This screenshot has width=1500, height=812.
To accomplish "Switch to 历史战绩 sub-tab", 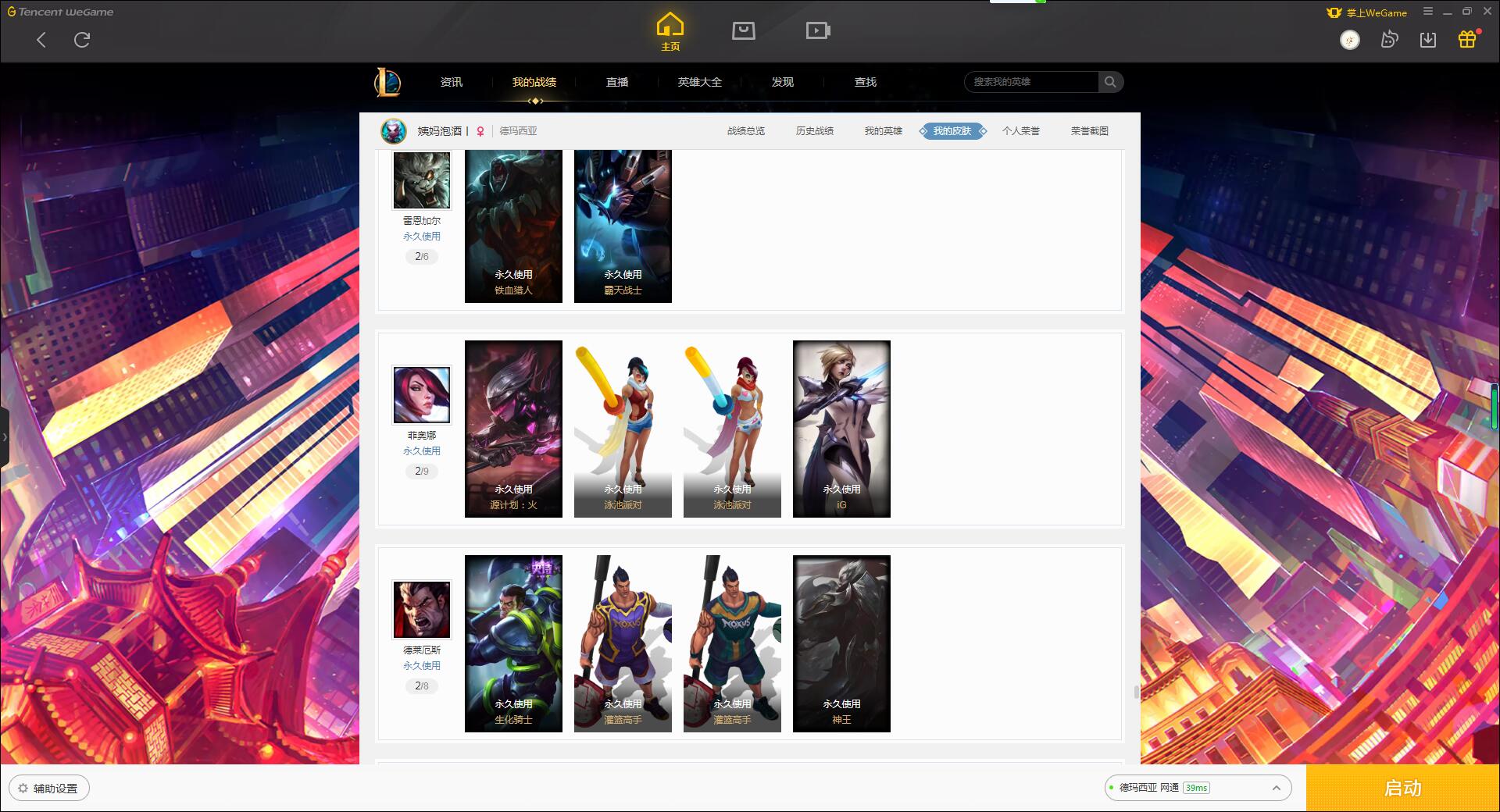I will (x=815, y=131).
